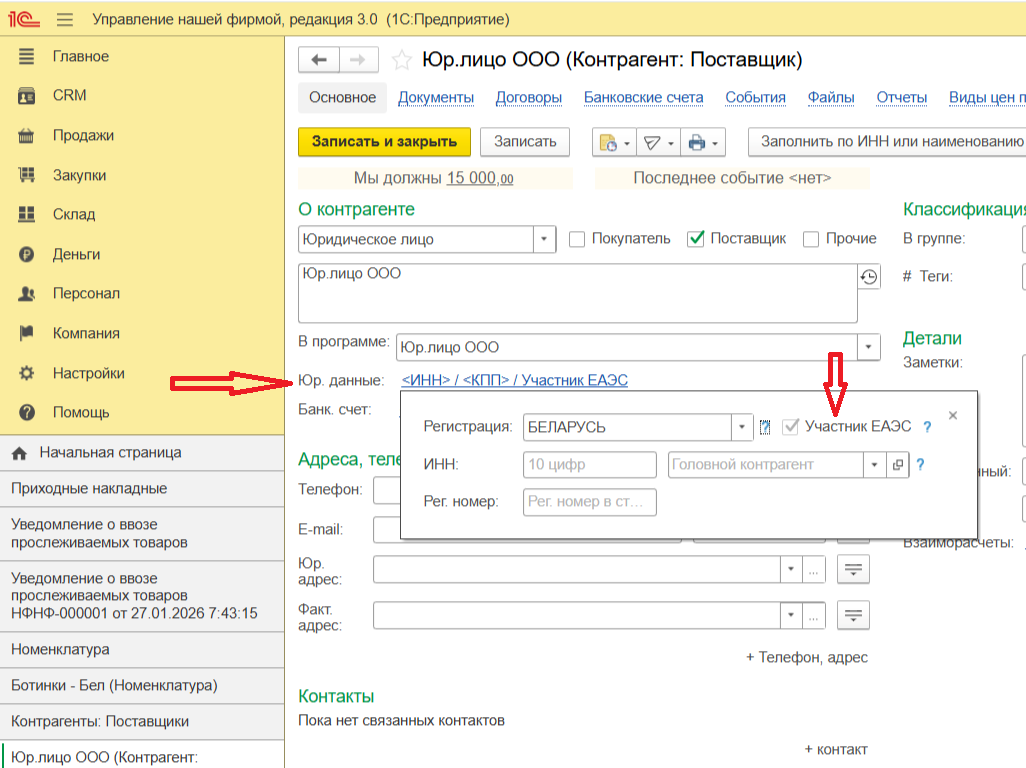Switch to the Банковские счета tab
This screenshot has height=768, width=1026.
click(643, 97)
